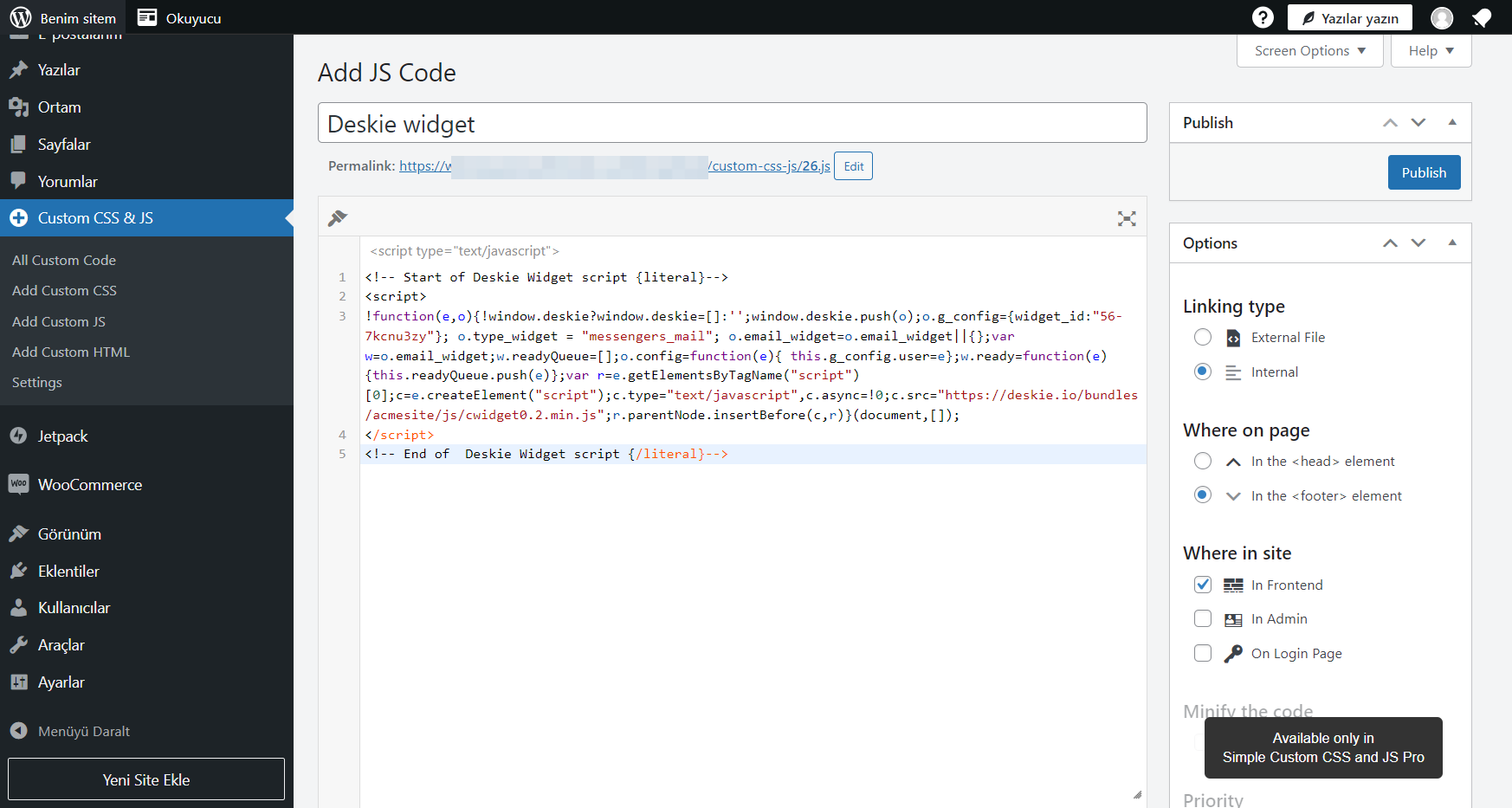Click the Ayarlar settings icon

tap(18, 682)
